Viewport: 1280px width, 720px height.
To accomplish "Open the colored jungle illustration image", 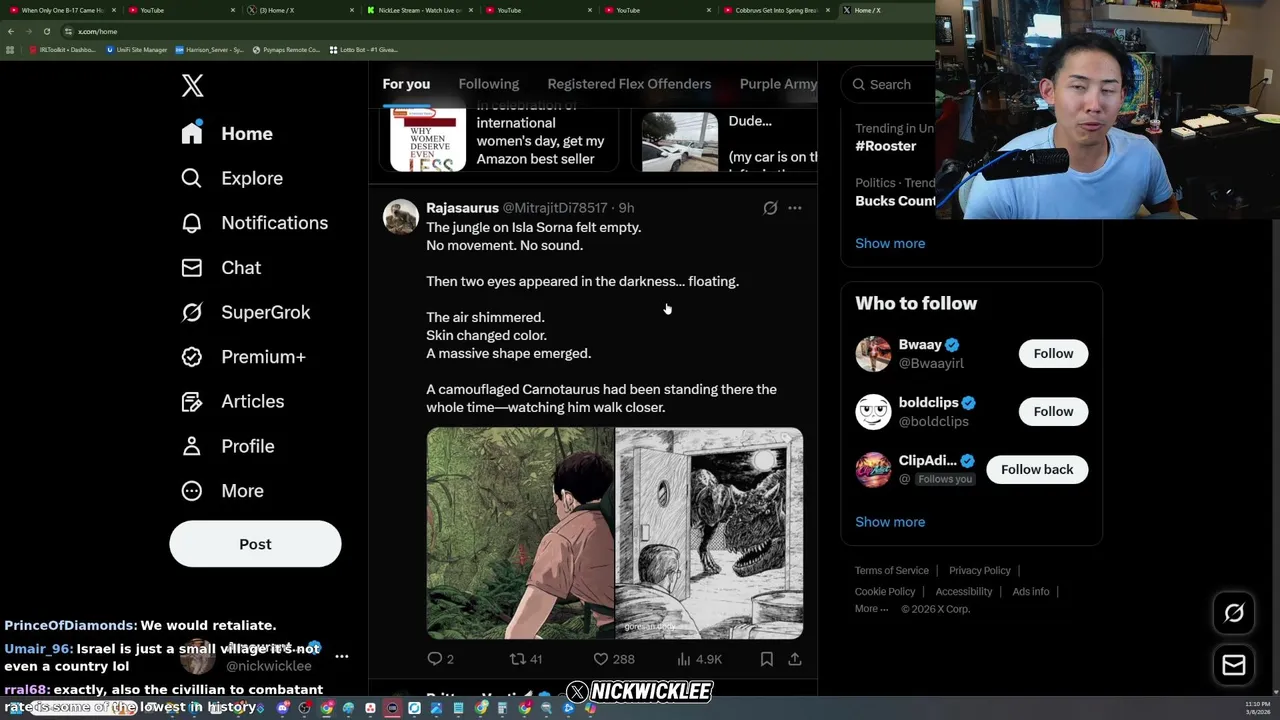I will (x=520, y=533).
